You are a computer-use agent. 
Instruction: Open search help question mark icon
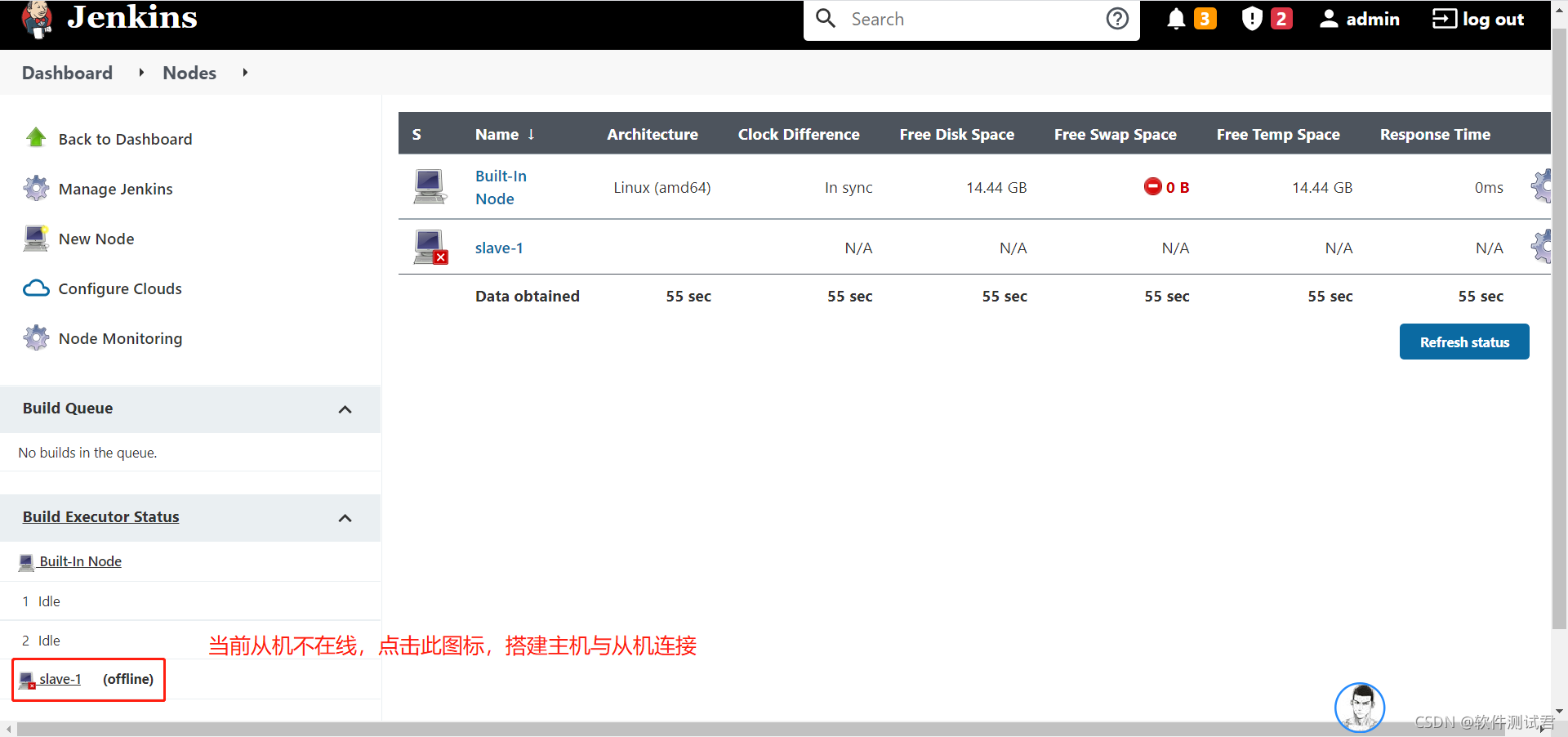coord(1117,18)
